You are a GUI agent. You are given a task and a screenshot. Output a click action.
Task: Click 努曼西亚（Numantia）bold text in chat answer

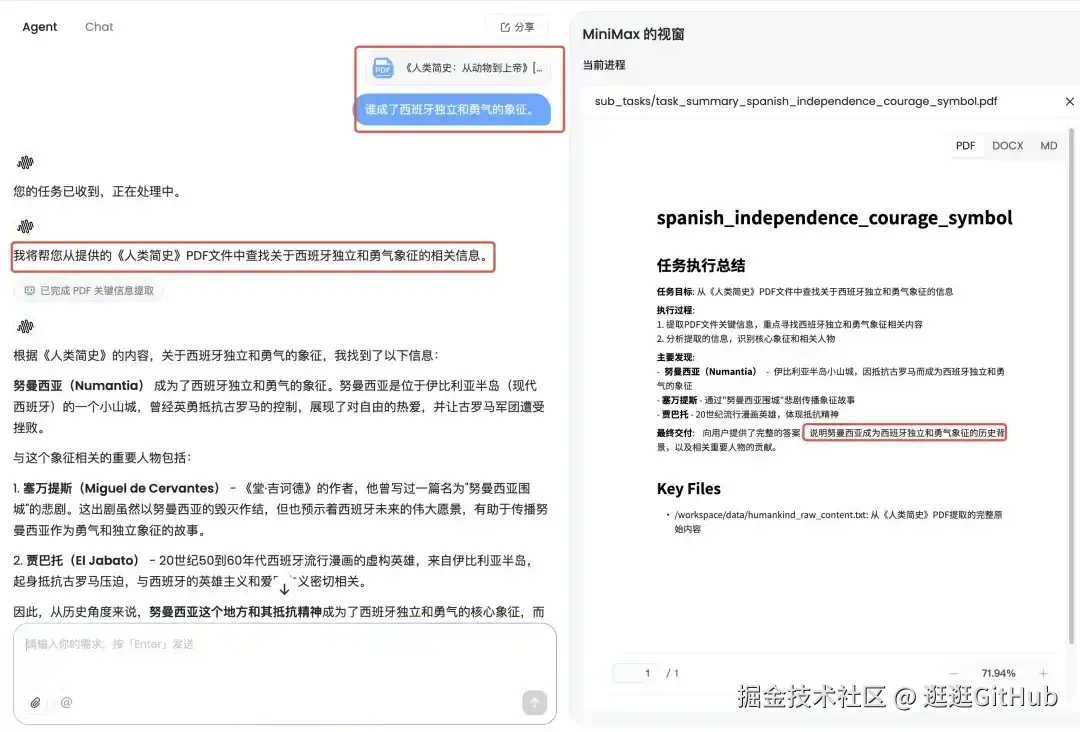coord(79,386)
